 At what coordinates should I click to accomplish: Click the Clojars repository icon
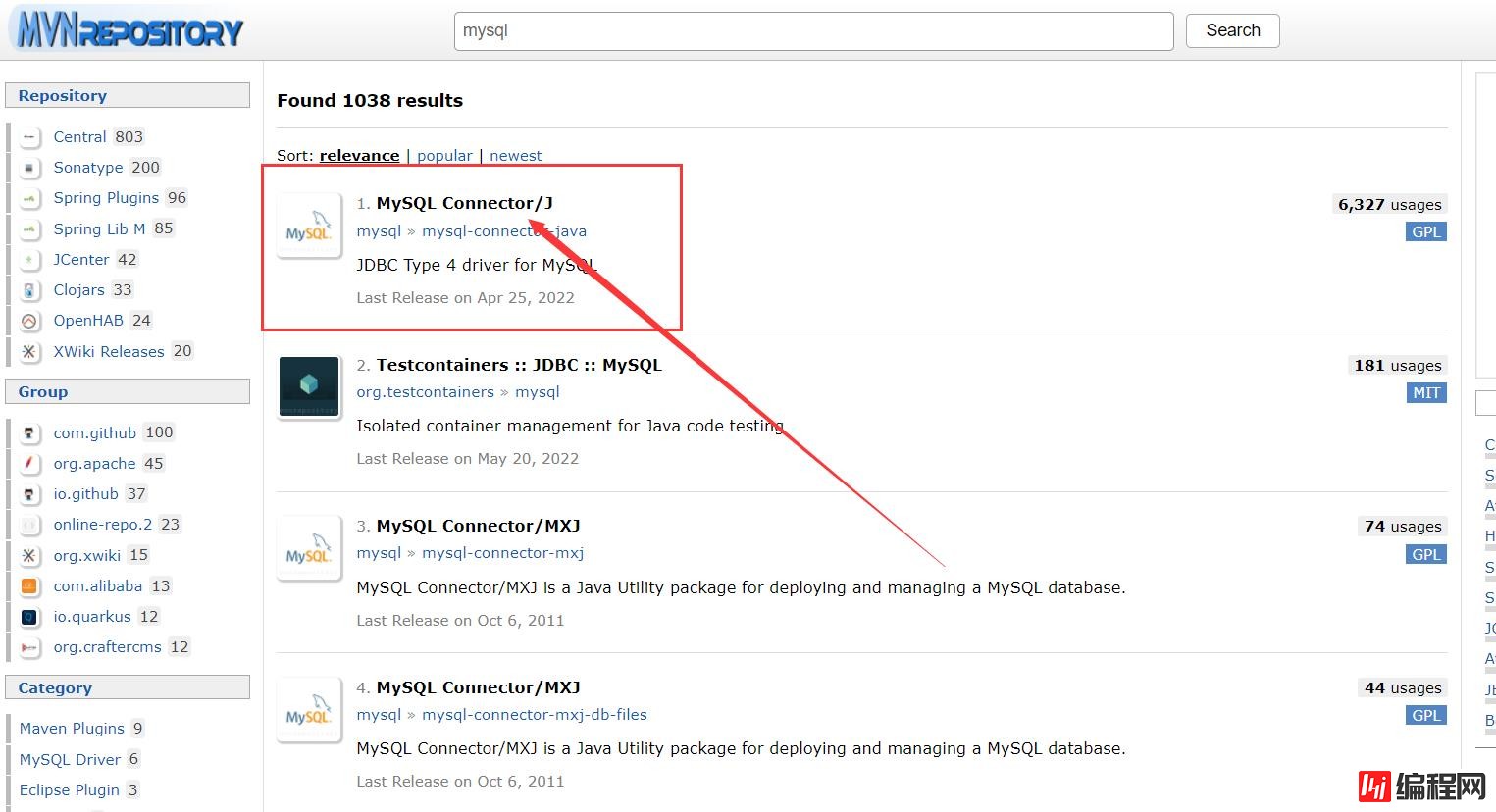pyautogui.click(x=29, y=290)
